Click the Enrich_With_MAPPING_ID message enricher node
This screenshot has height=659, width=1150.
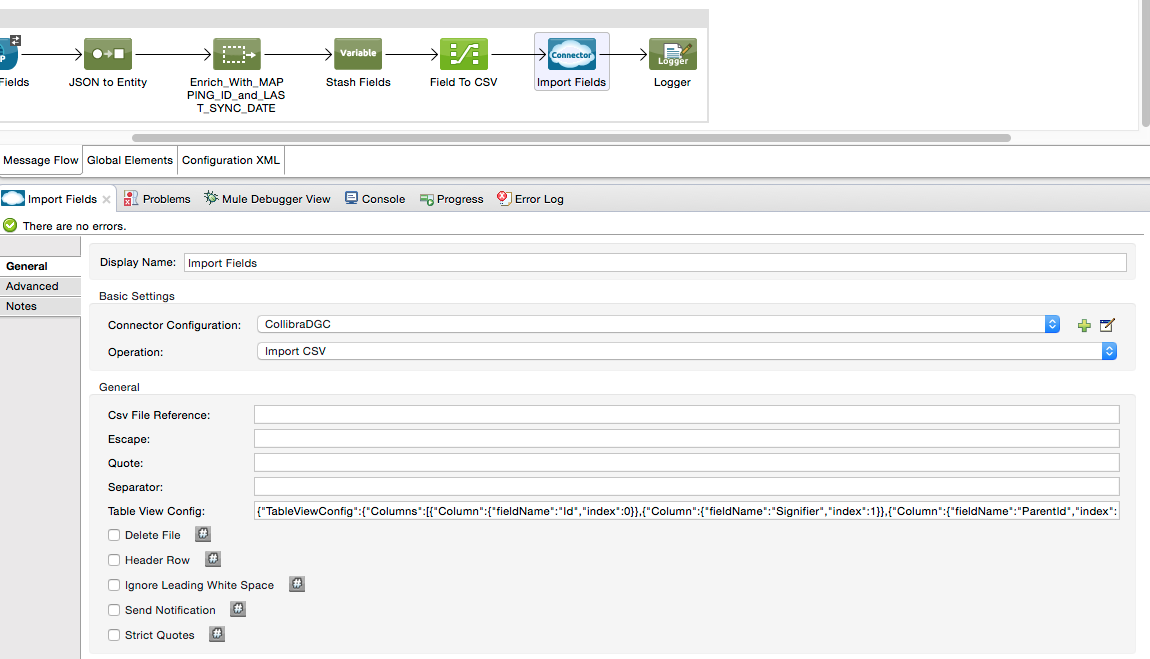point(237,54)
